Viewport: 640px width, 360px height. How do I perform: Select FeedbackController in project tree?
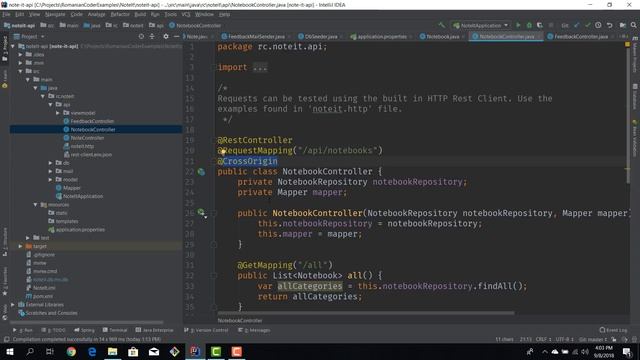(92, 121)
